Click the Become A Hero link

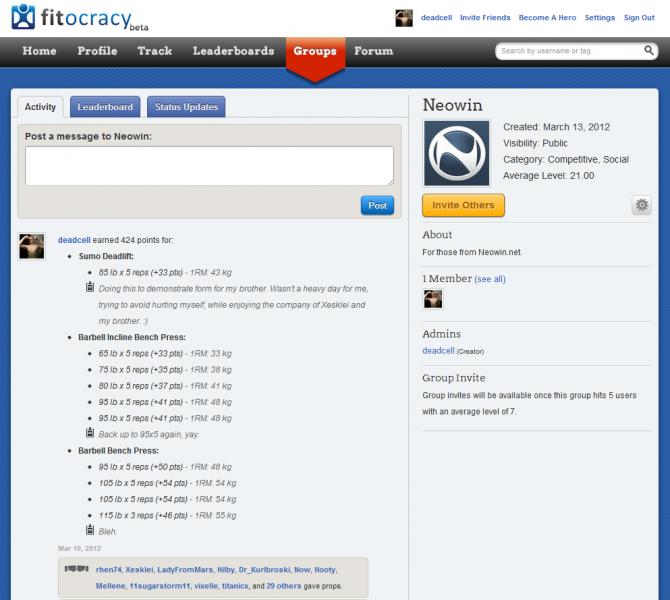(547, 18)
